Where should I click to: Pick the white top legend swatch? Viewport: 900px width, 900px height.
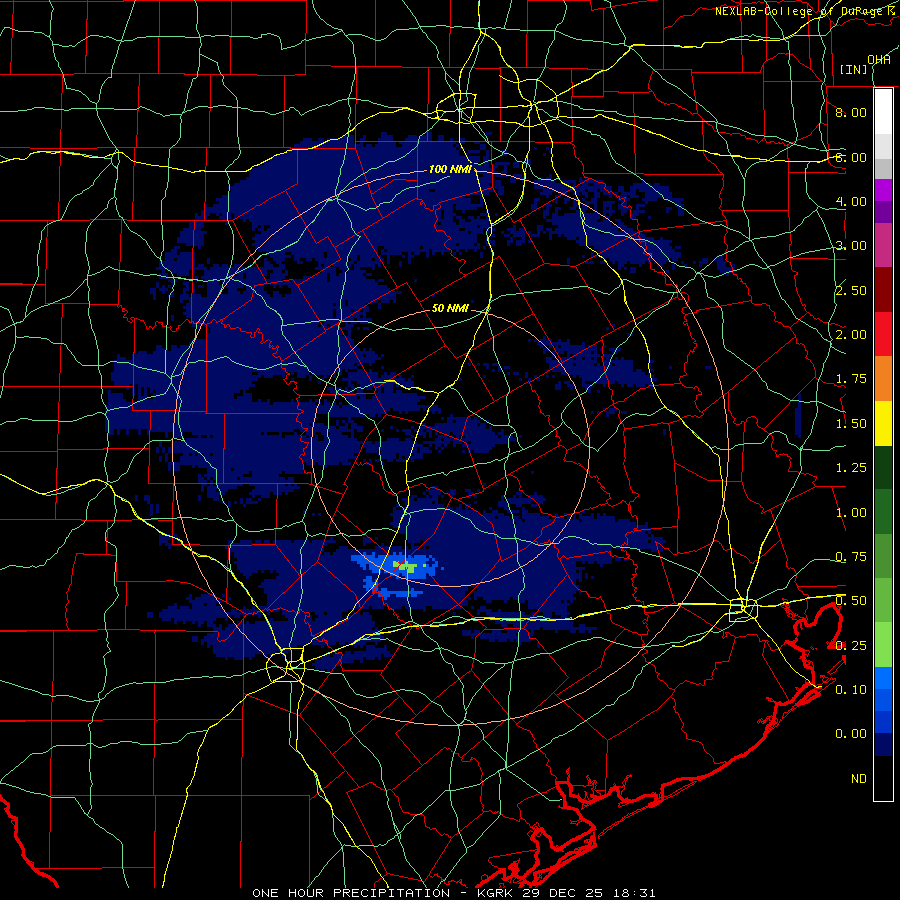pyautogui.click(x=883, y=112)
